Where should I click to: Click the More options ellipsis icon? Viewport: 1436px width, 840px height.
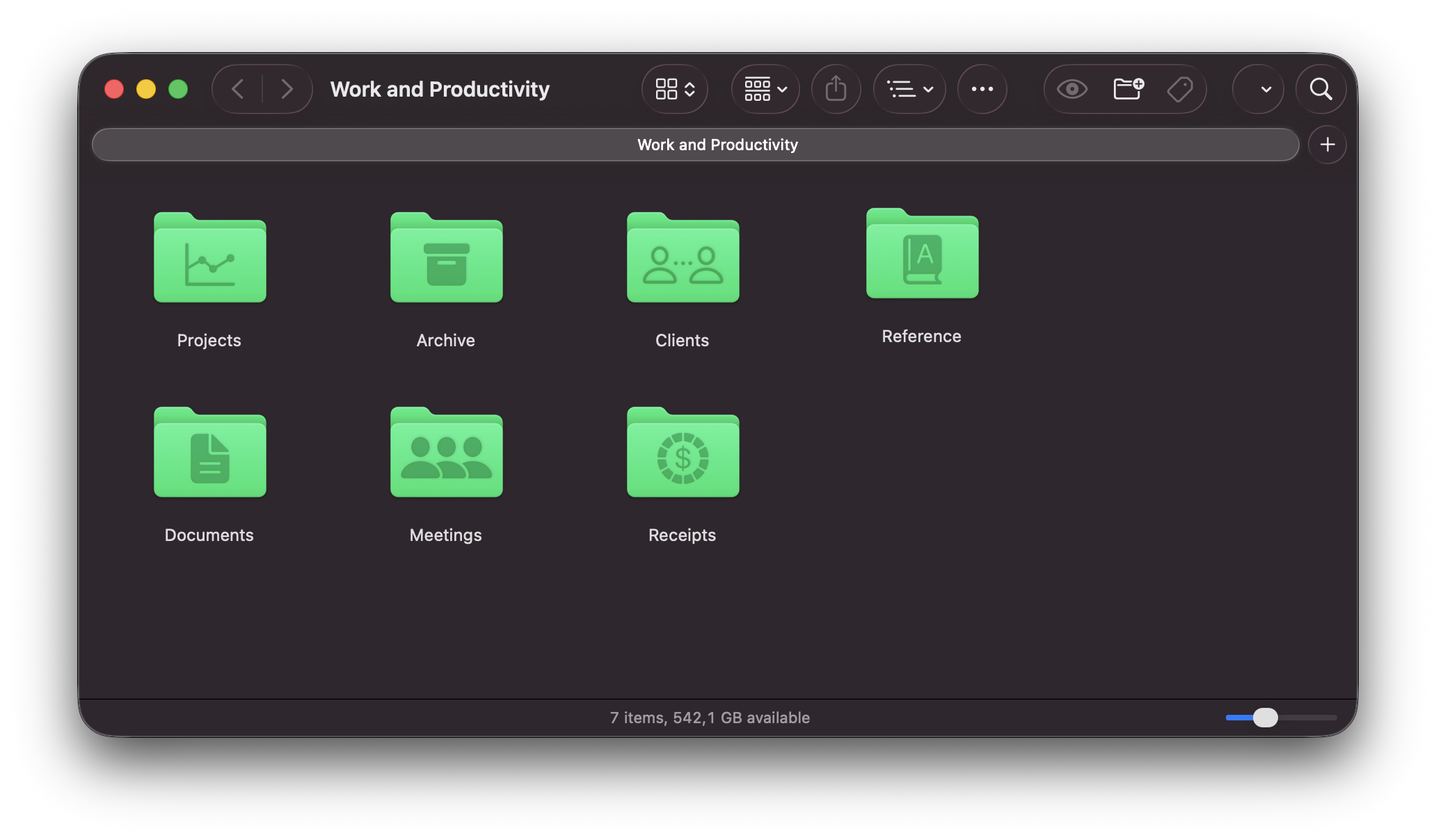(982, 89)
